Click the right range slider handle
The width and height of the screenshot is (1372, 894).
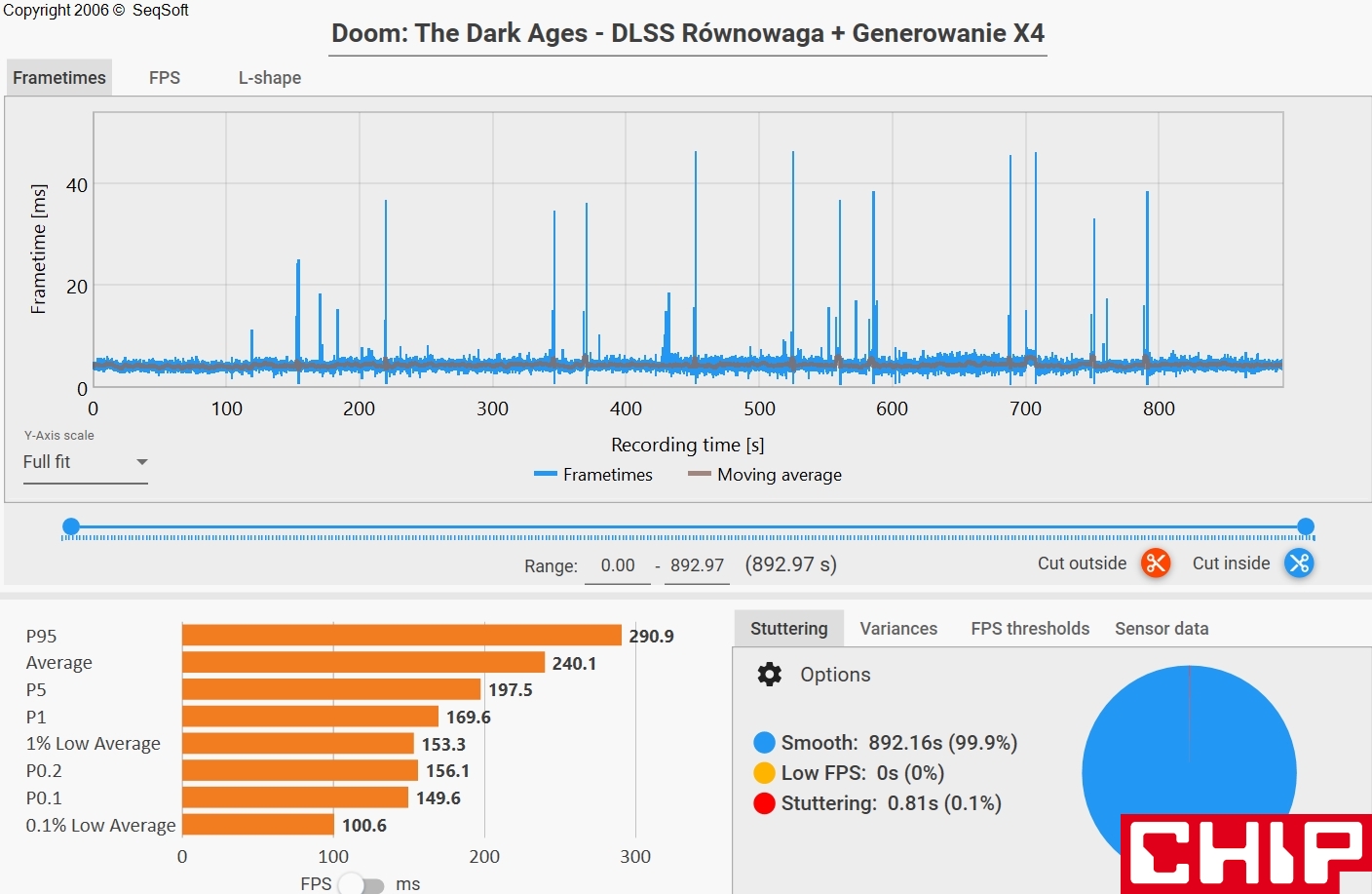(1306, 526)
